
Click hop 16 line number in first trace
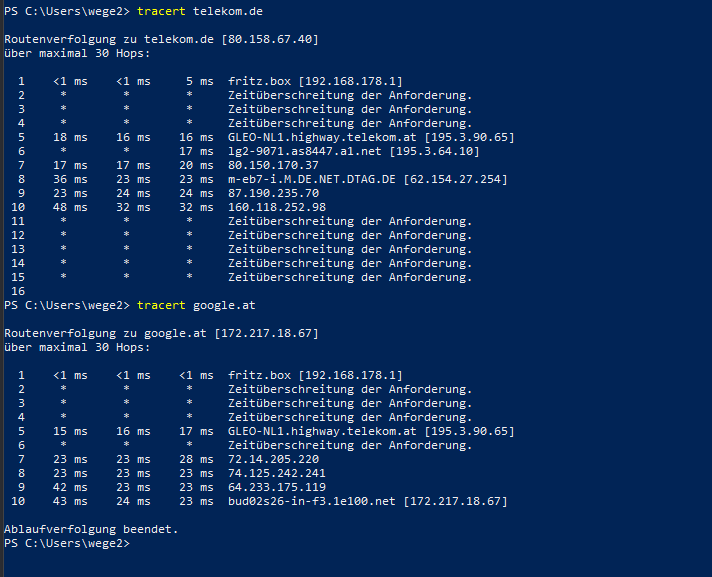click(18, 291)
